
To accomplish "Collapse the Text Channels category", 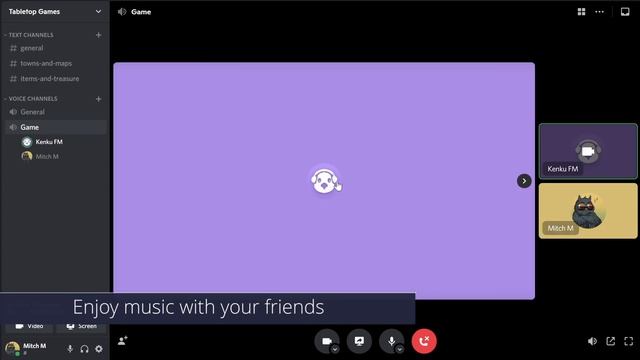I will (x=29, y=35).
